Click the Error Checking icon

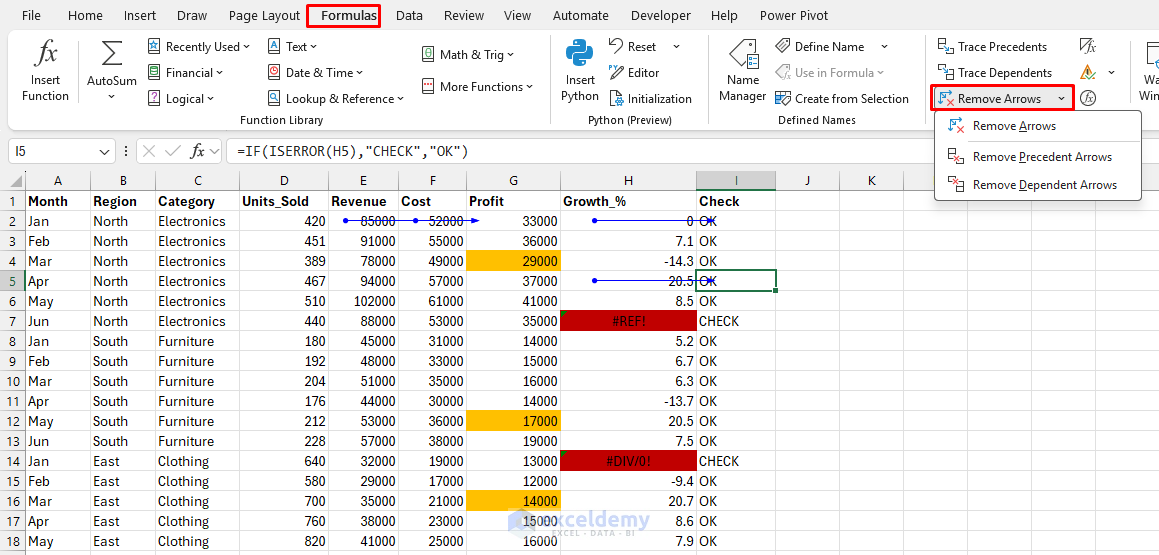(1087, 72)
